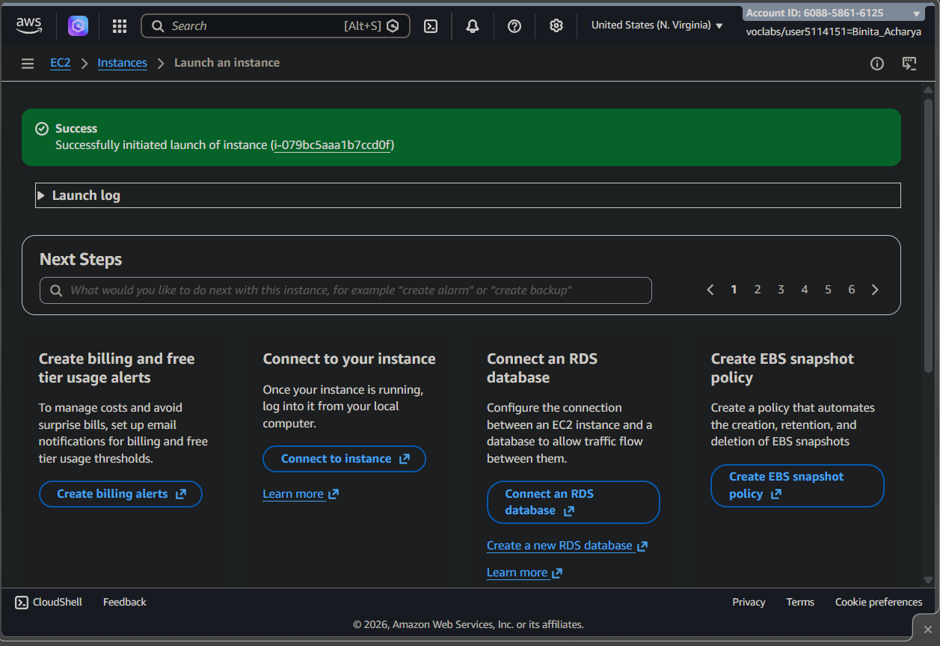Select page 1 of Next Steps
The width and height of the screenshot is (940, 646).
734,290
